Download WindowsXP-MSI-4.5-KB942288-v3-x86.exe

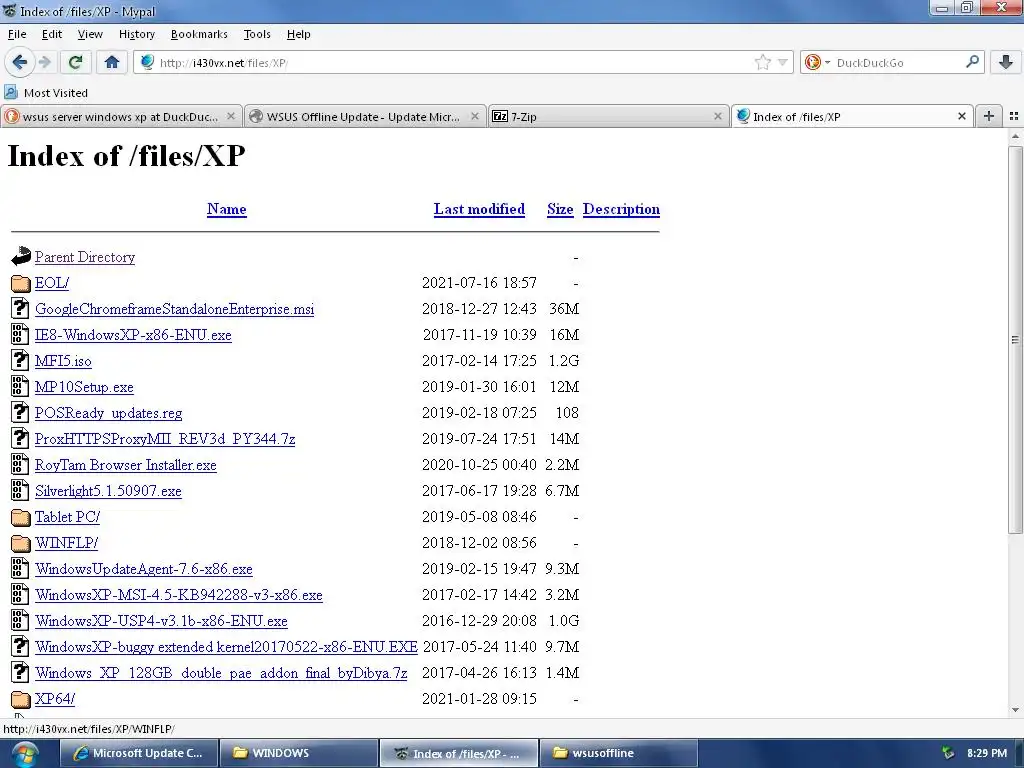coord(179,595)
